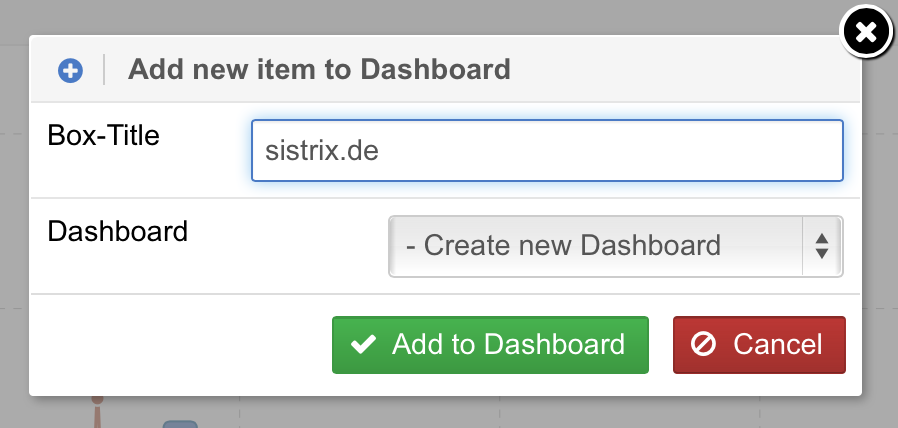Click the up-down arrows on the Dashboard selector
This screenshot has height=428, width=898.
pos(821,246)
